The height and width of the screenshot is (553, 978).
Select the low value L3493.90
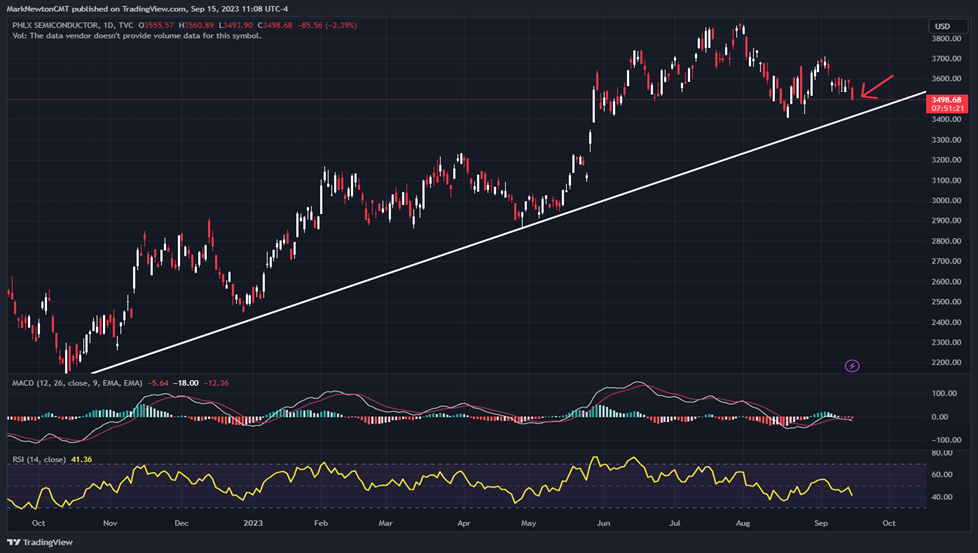click(236, 26)
